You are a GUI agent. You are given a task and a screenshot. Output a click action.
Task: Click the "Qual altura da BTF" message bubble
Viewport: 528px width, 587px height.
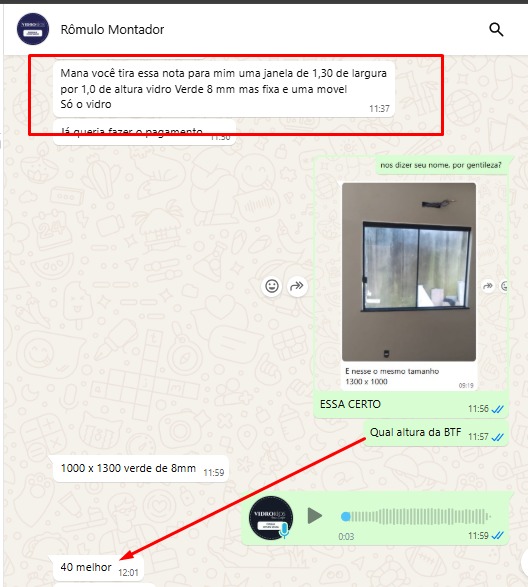tap(436, 433)
